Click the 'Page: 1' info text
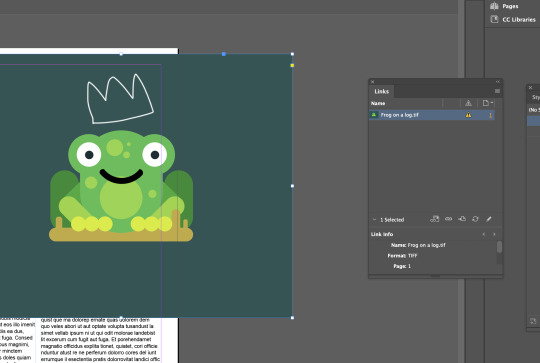 point(402,266)
